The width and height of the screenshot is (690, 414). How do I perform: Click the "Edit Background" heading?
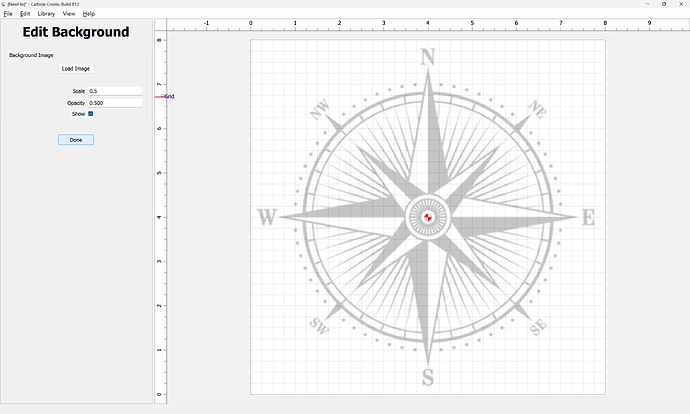click(76, 32)
